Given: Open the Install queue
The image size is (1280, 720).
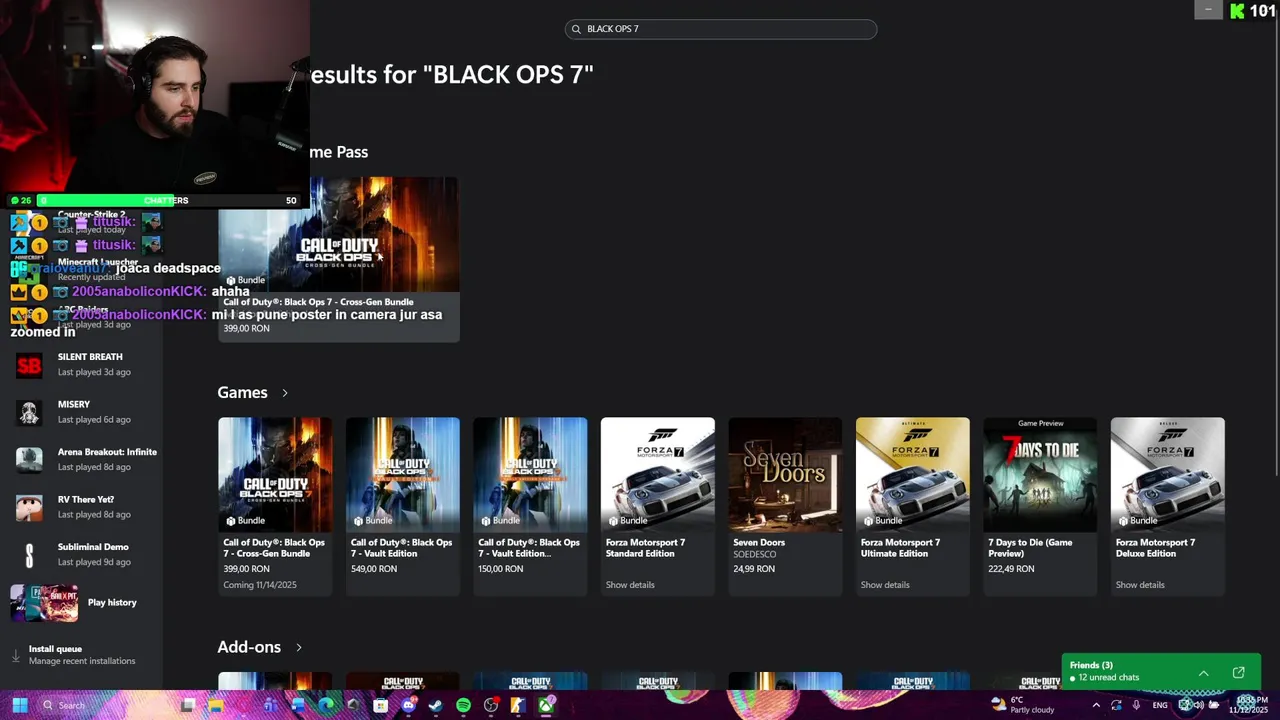Looking at the screenshot, I should coord(82,655).
